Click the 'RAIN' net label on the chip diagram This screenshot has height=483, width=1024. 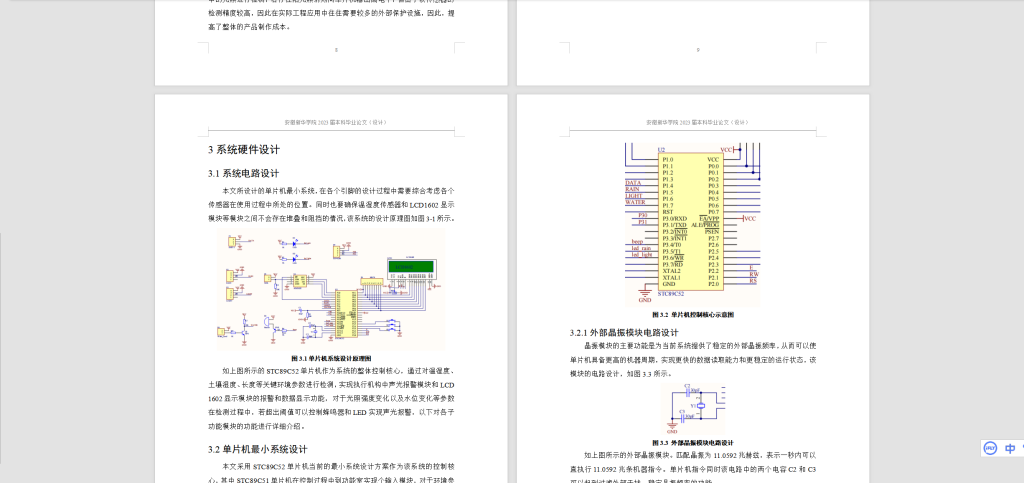pos(632,189)
